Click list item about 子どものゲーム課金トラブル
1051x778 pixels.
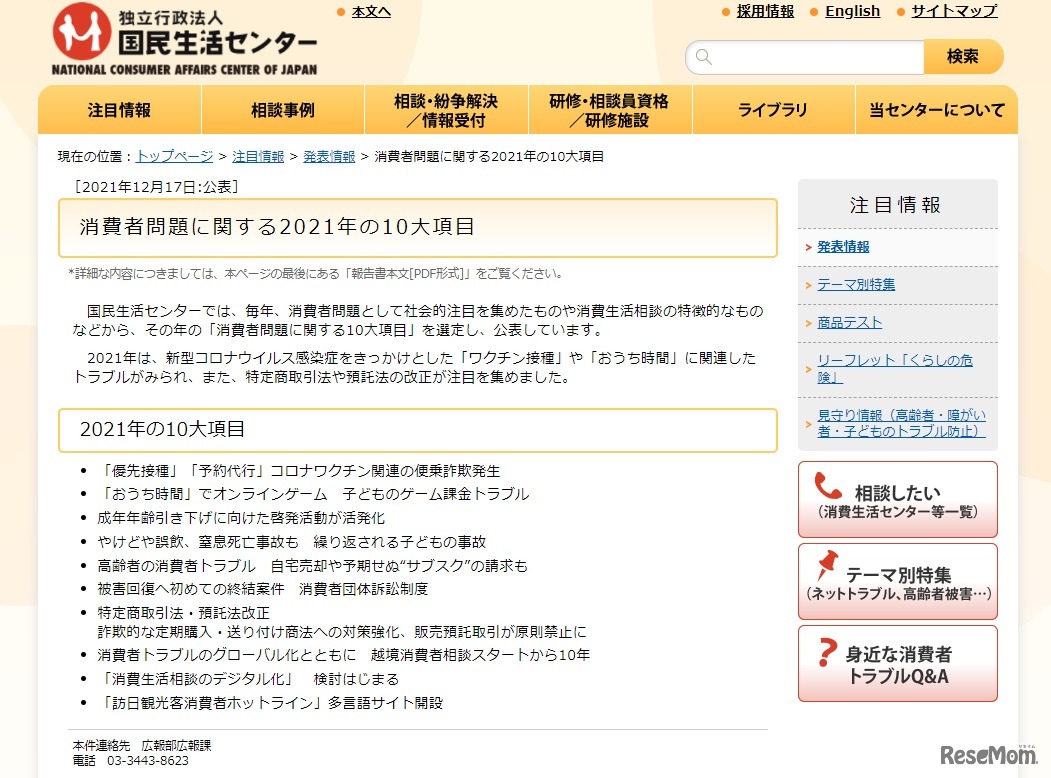[313, 495]
